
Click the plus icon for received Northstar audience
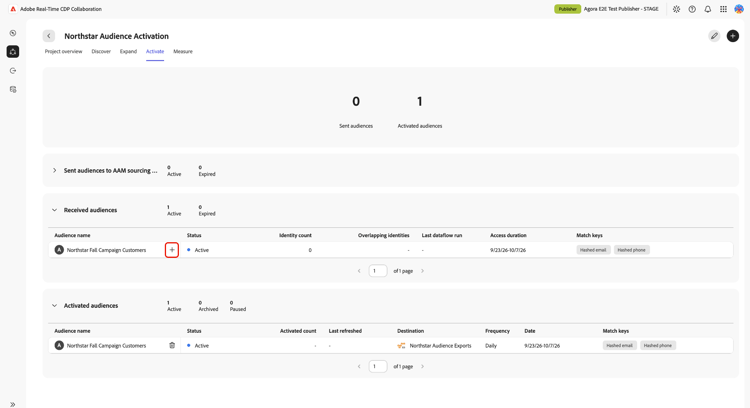click(x=172, y=250)
